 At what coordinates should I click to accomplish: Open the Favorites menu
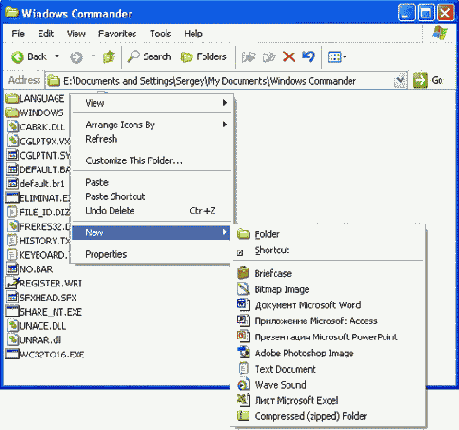(x=117, y=34)
